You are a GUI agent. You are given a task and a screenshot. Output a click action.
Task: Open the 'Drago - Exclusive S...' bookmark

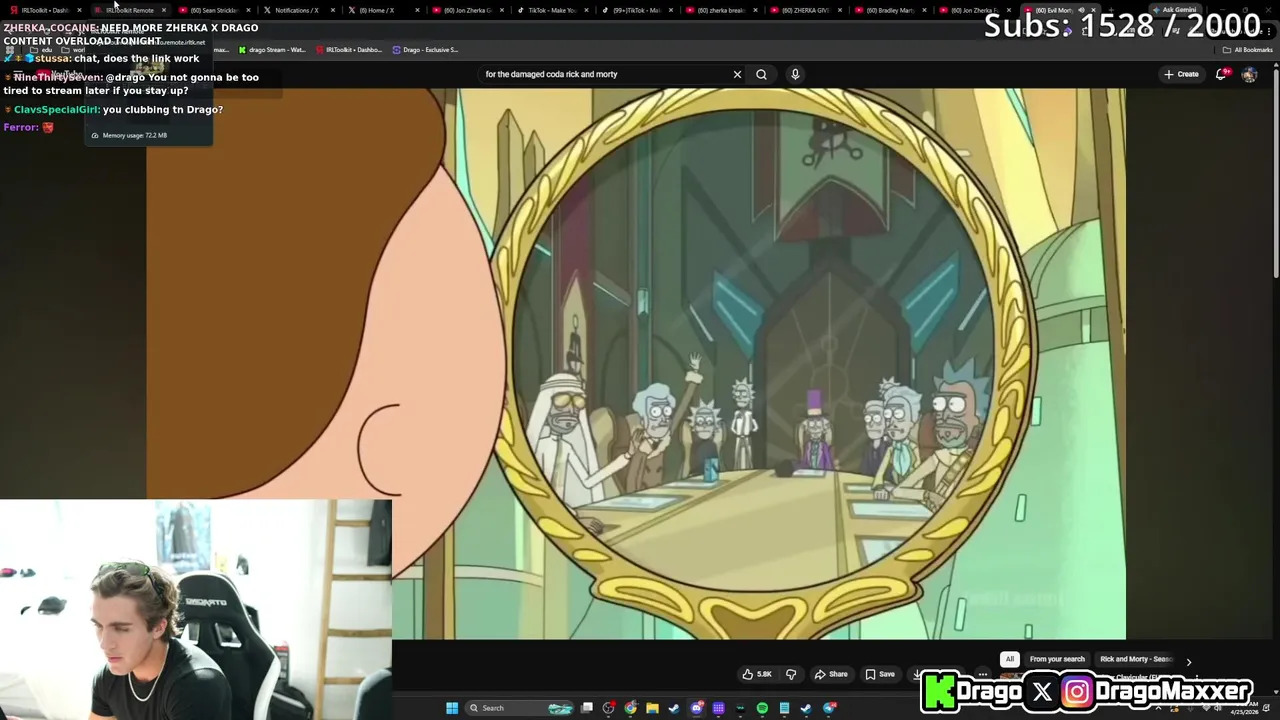(426, 49)
